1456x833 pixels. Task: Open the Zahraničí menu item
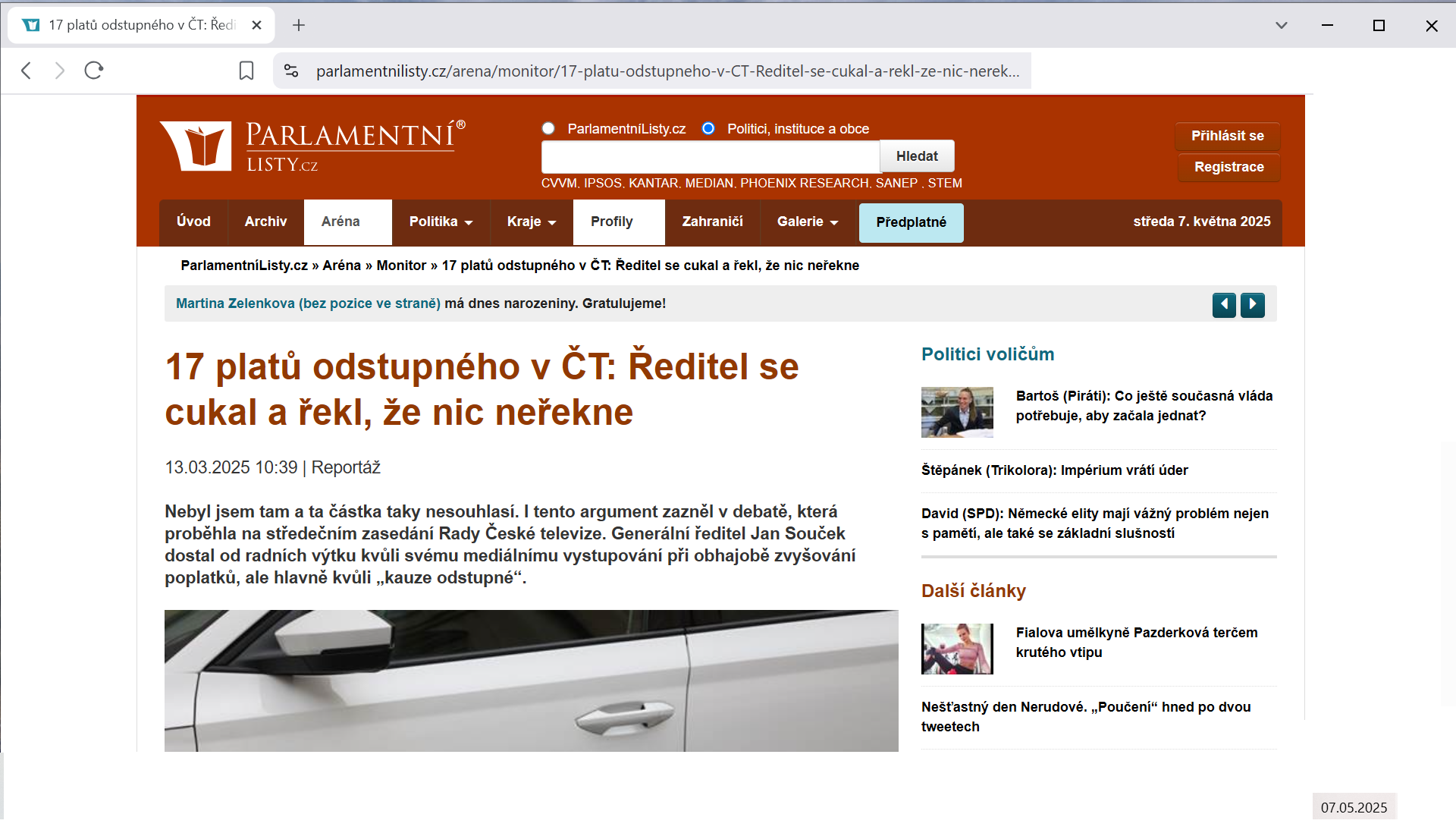point(712,222)
